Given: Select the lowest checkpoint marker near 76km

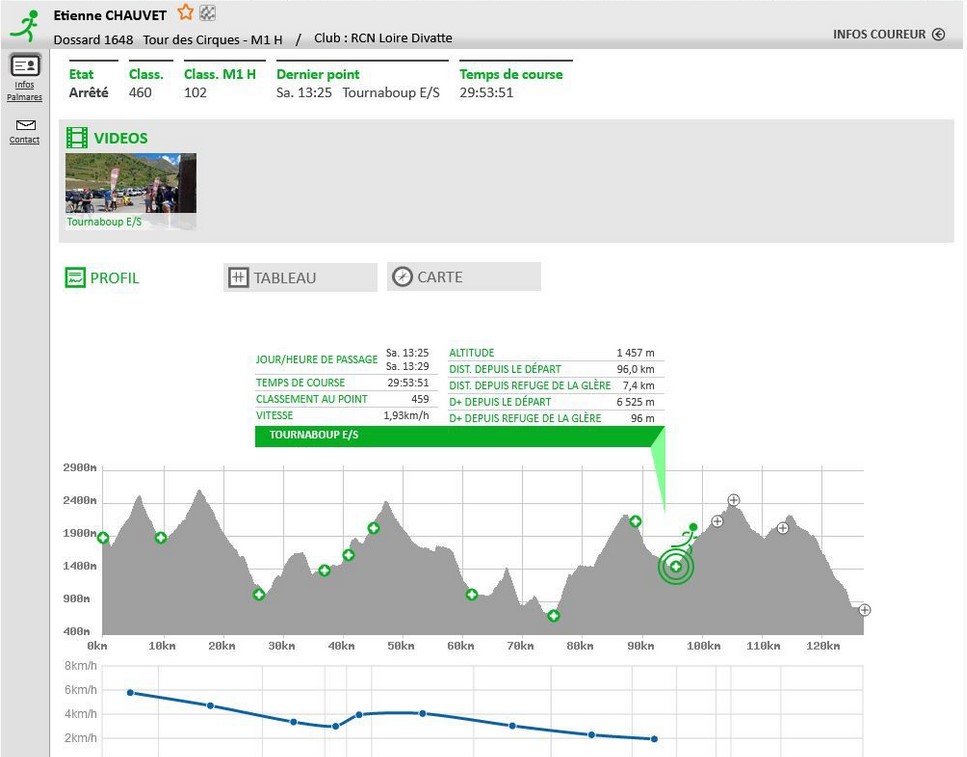Looking at the screenshot, I should click(x=554, y=616).
